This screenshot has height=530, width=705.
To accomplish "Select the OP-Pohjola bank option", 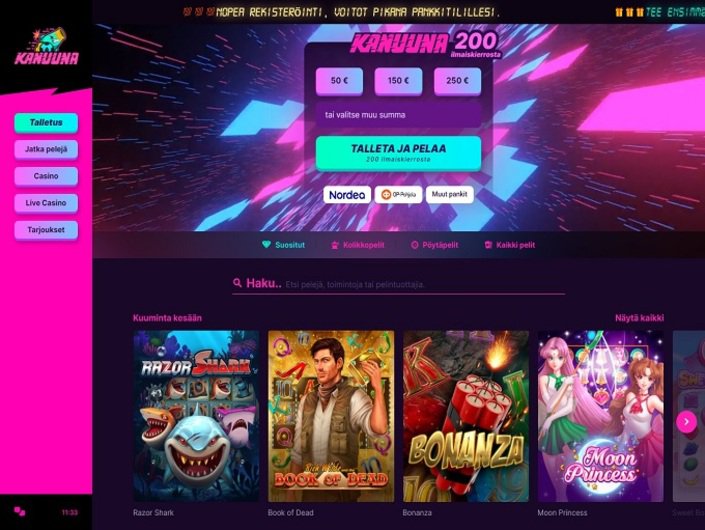I will coord(398,195).
